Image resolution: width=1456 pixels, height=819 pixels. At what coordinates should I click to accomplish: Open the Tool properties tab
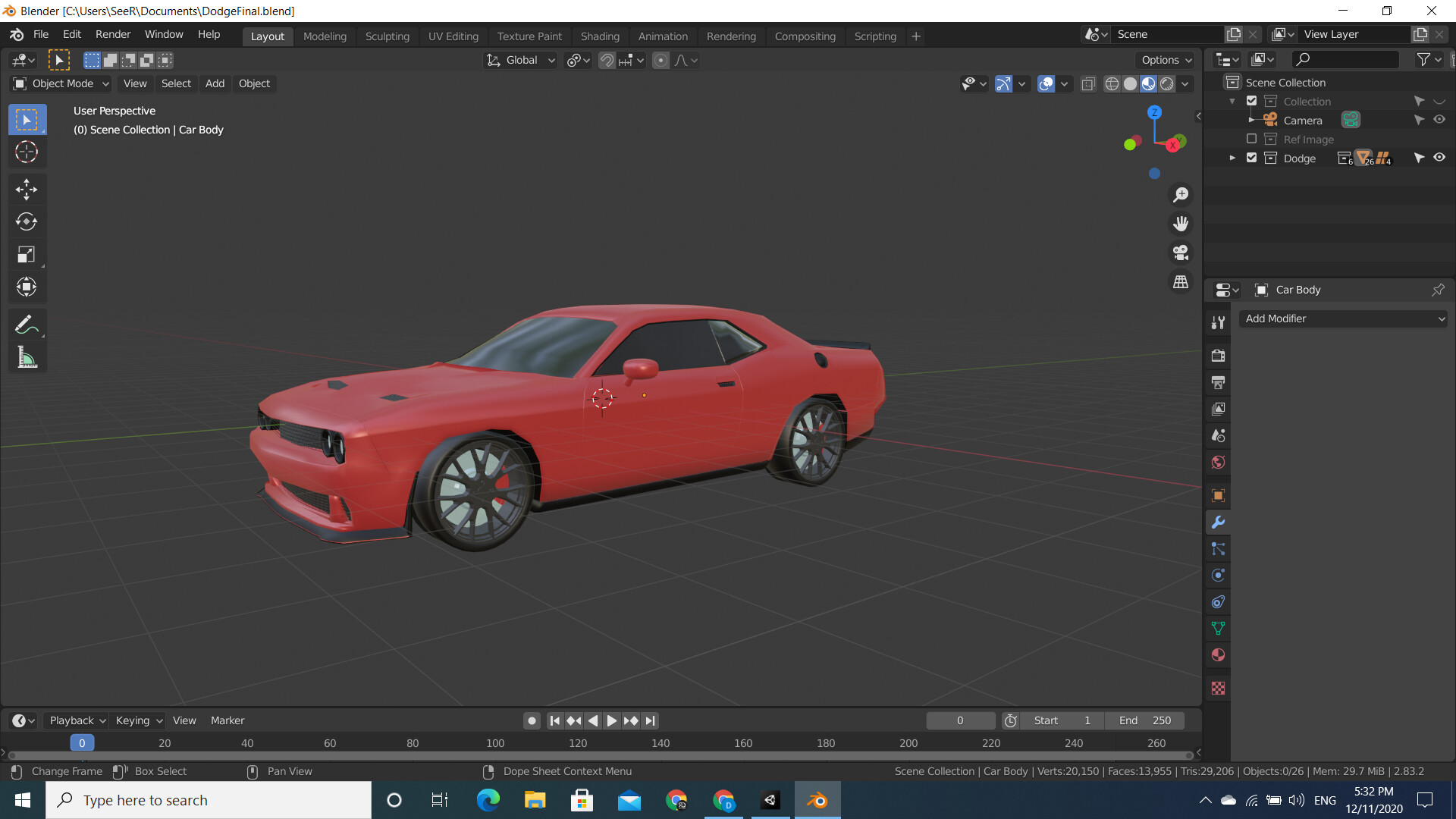pyautogui.click(x=1218, y=322)
